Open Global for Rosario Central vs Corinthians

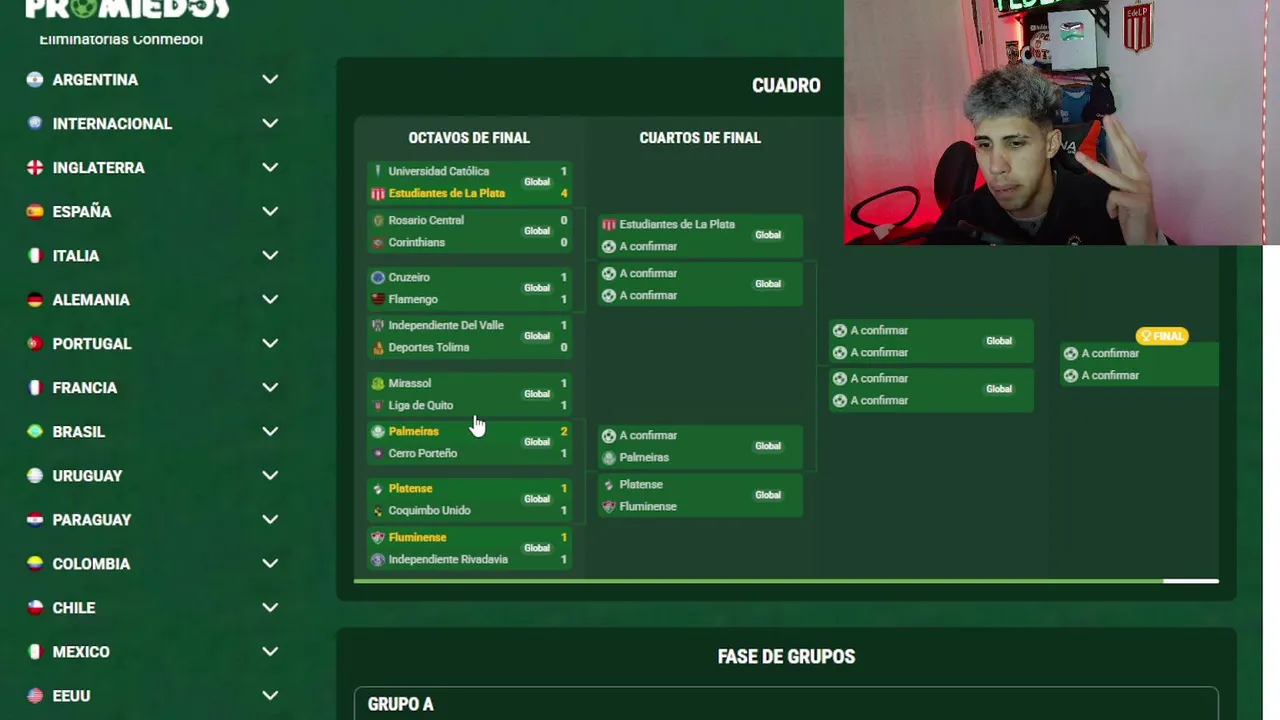[537, 231]
